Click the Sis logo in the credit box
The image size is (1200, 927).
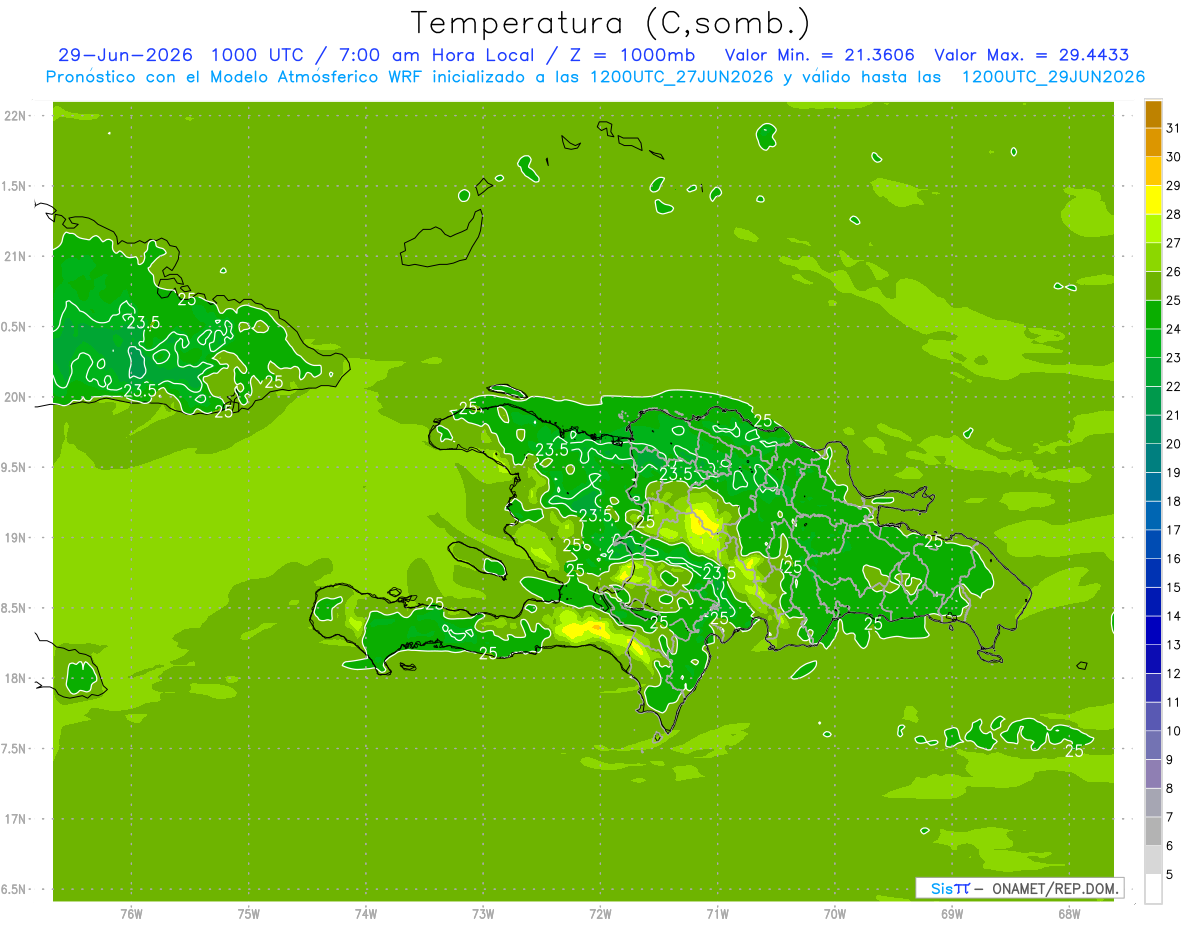pos(951,888)
